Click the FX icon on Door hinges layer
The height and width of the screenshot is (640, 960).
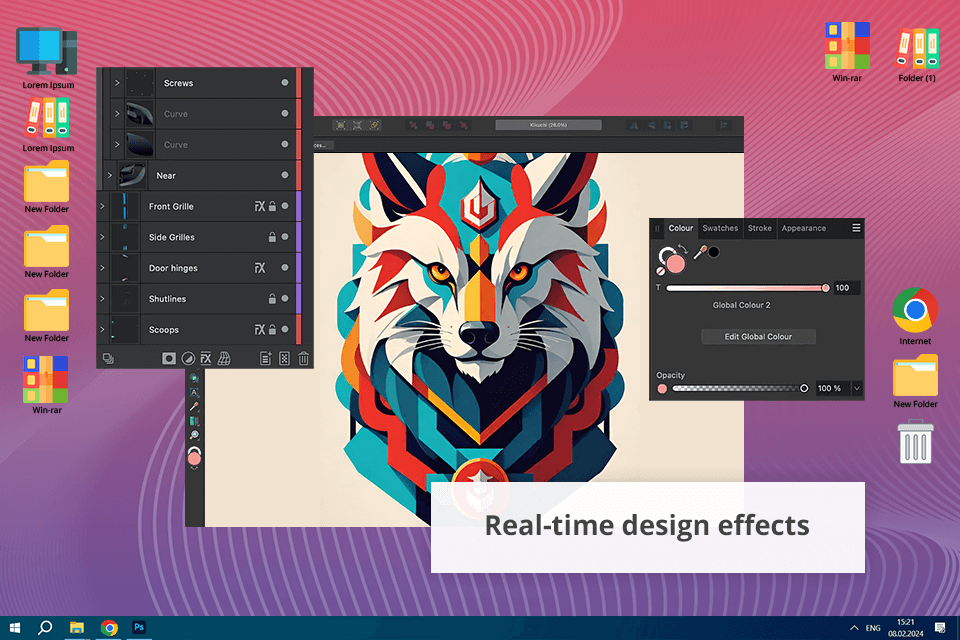260,268
